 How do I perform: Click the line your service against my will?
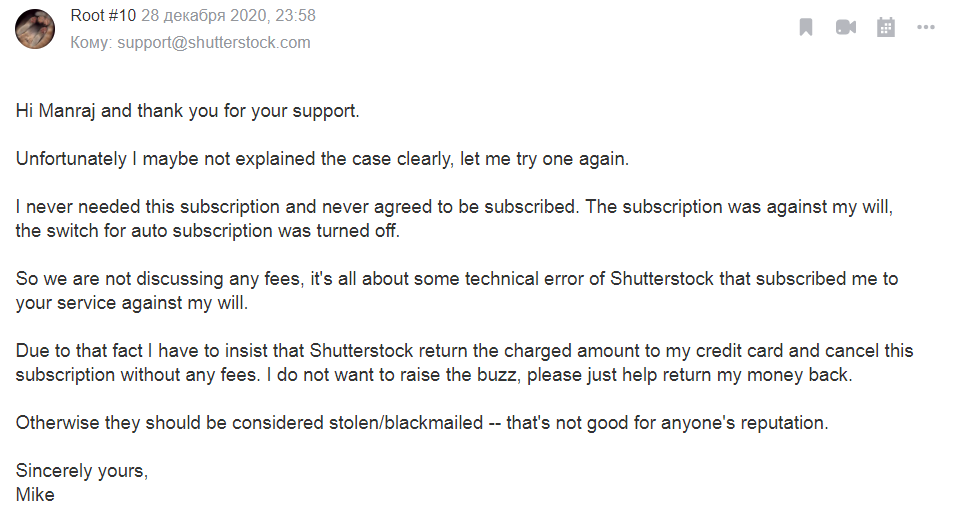pyautogui.click(x=132, y=303)
